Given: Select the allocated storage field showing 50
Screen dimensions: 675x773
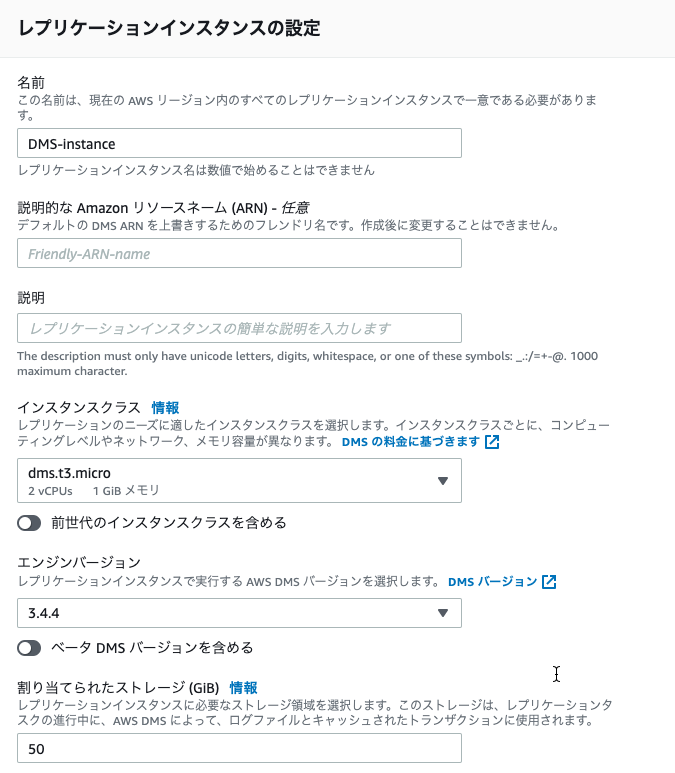Looking at the screenshot, I should pos(240,748).
